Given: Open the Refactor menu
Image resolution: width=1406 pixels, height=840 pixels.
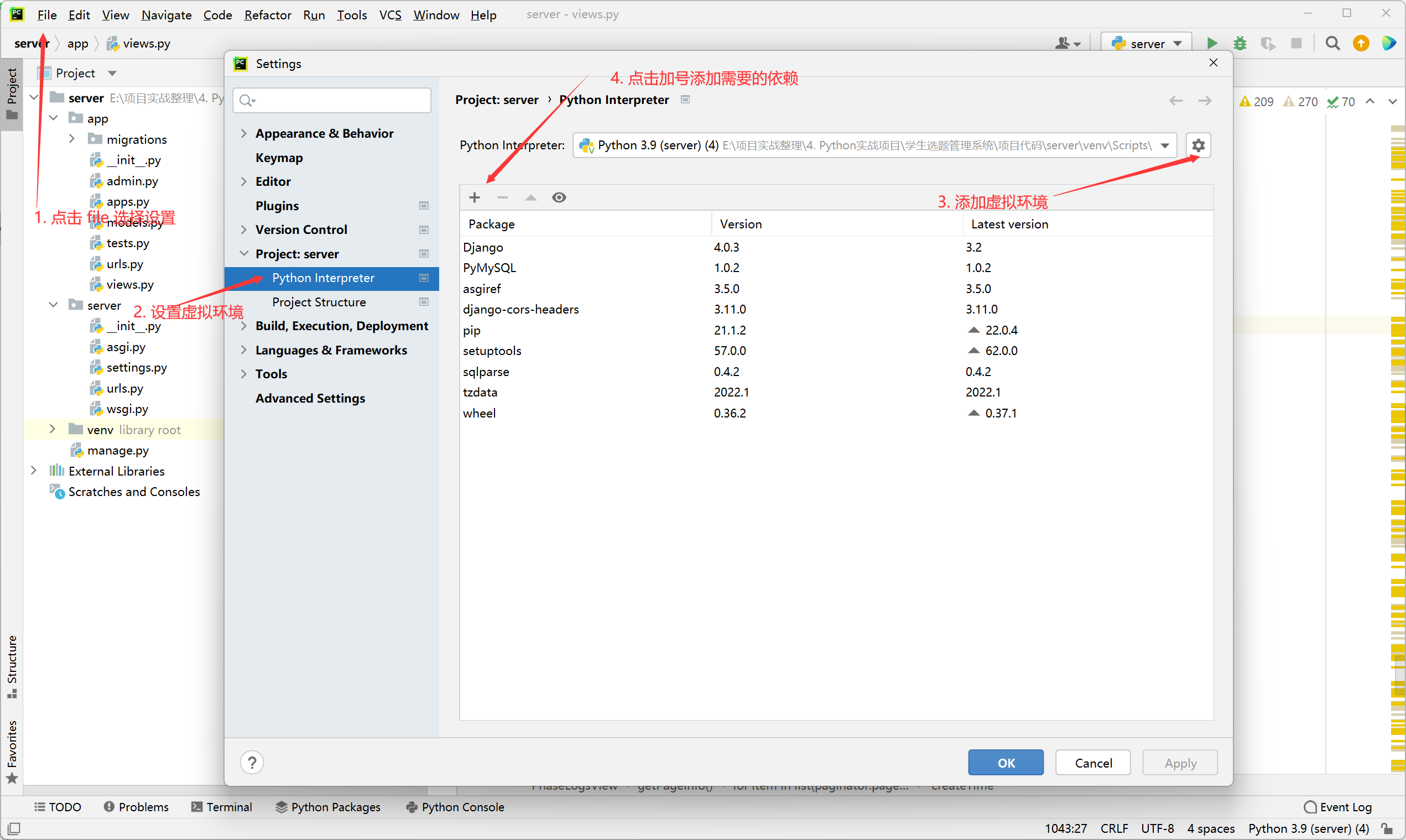Looking at the screenshot, I should point(267,15).
